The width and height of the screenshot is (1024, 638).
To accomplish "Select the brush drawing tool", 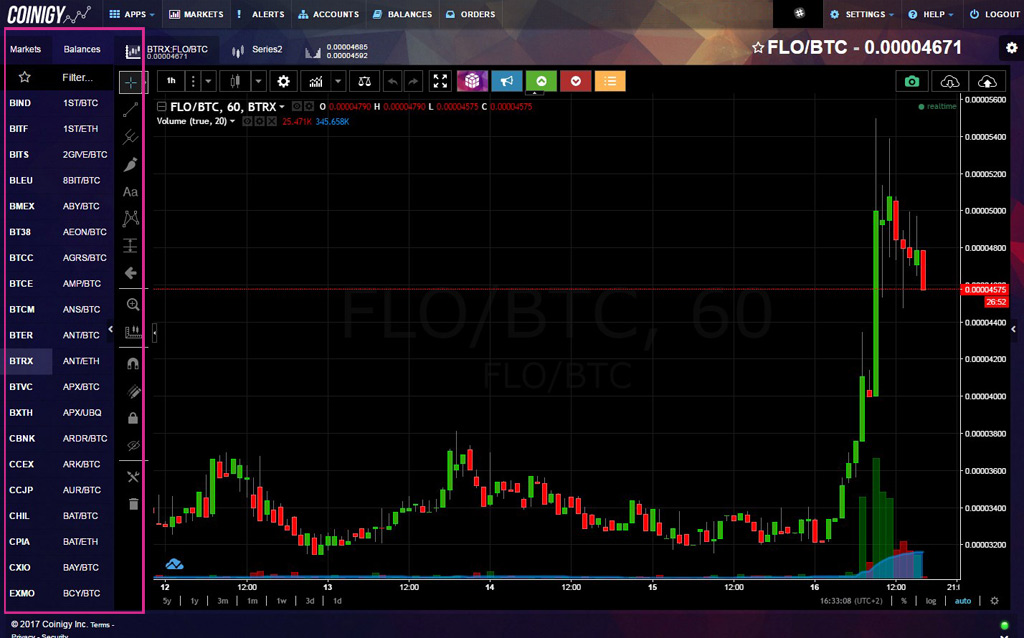I will pyautogui.click(x=131, y=165).
